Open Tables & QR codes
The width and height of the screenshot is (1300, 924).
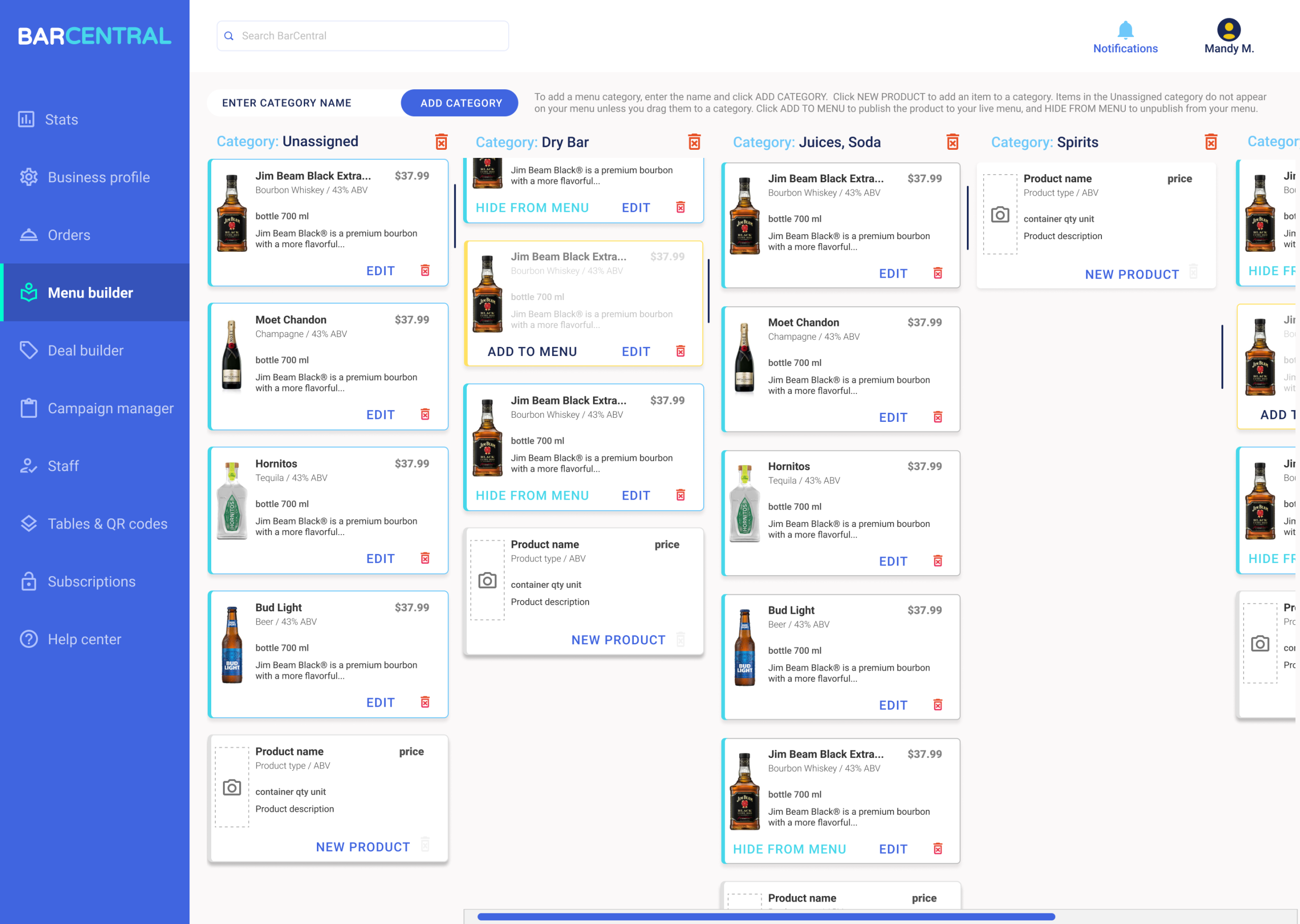point(108,523)
